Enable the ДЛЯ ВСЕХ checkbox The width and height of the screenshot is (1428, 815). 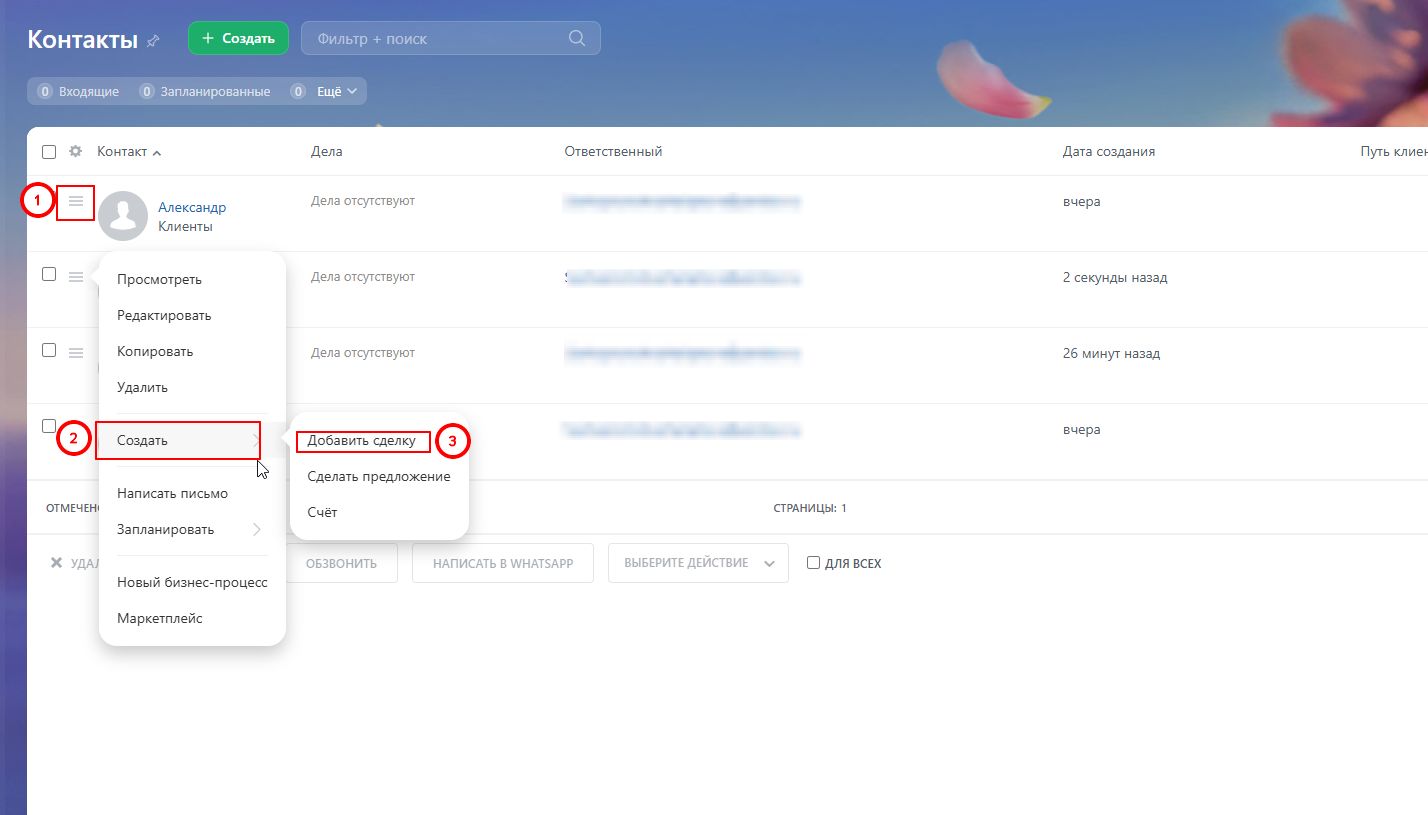813,563
